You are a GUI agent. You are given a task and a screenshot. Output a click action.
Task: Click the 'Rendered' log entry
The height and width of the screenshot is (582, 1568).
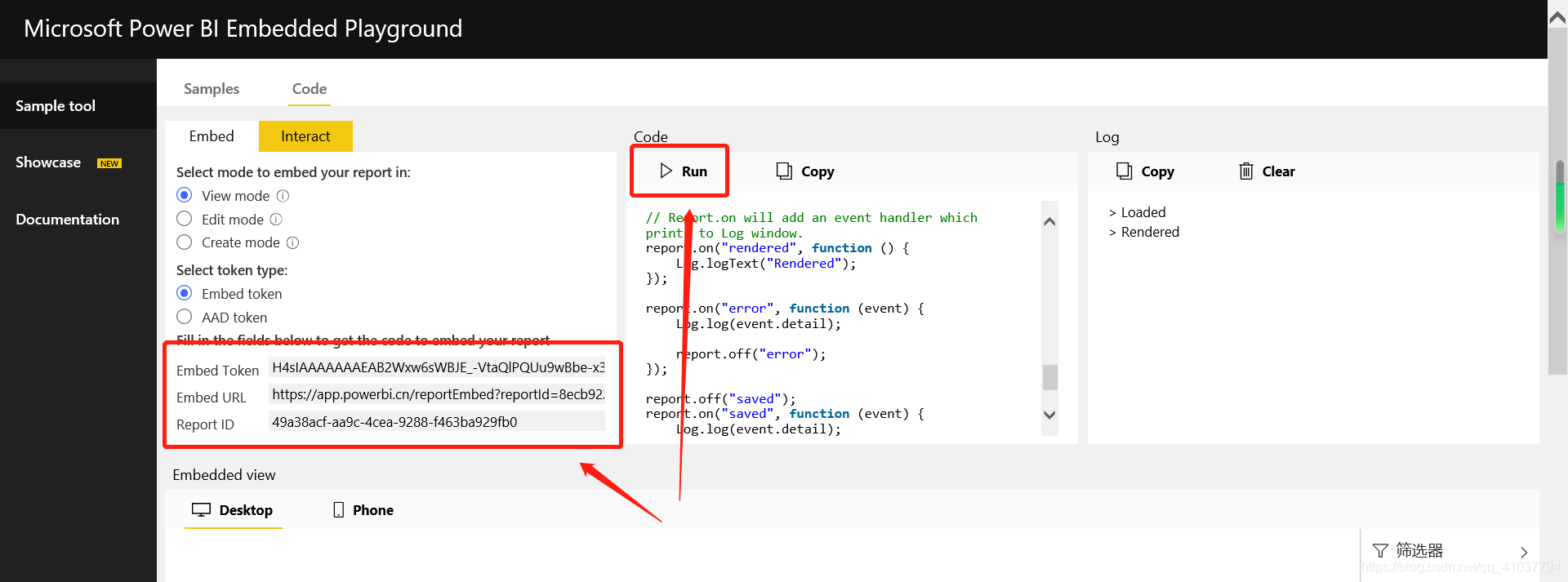(1150, 232)
